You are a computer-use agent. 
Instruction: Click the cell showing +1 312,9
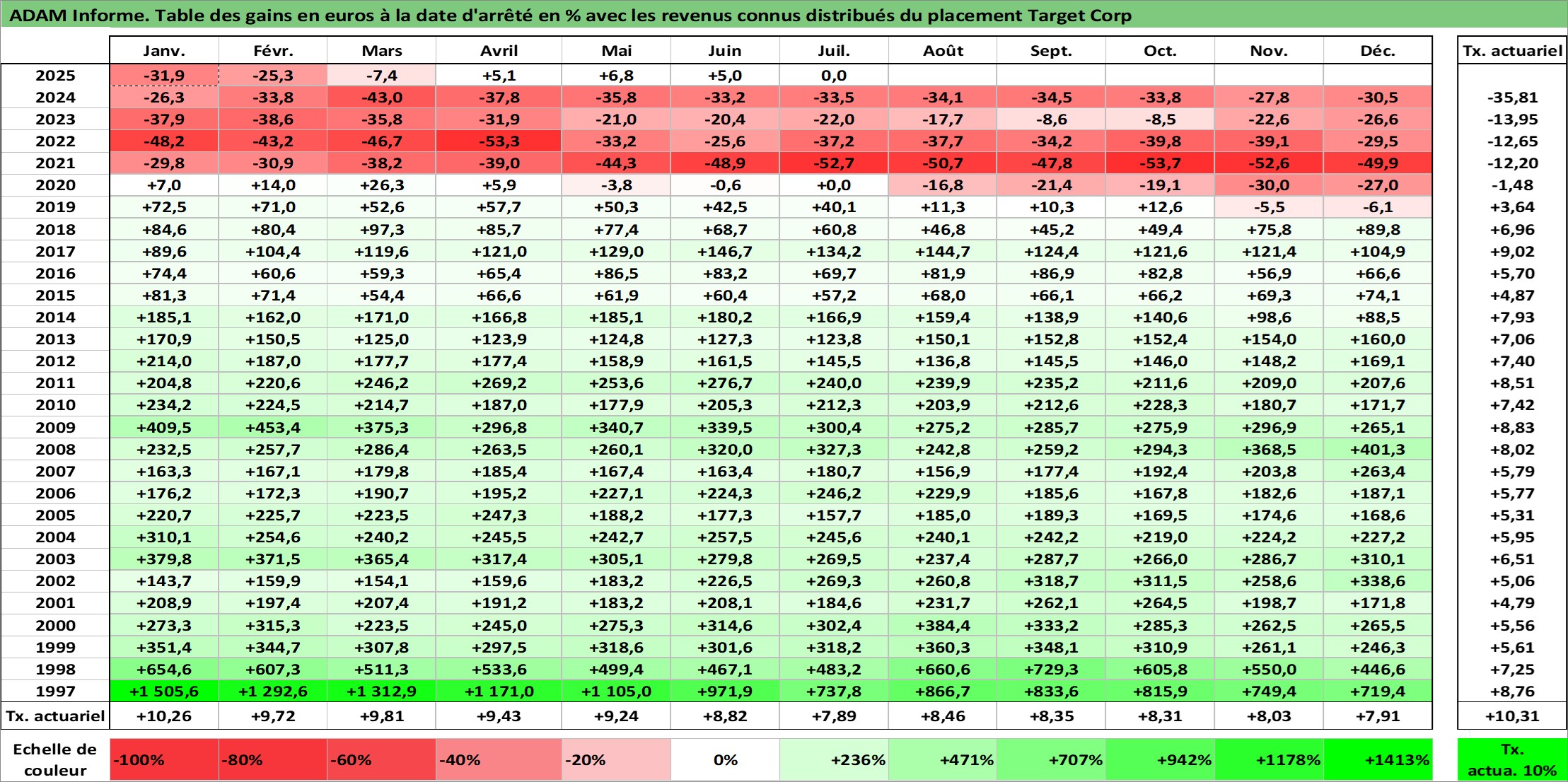pos(381,691)
